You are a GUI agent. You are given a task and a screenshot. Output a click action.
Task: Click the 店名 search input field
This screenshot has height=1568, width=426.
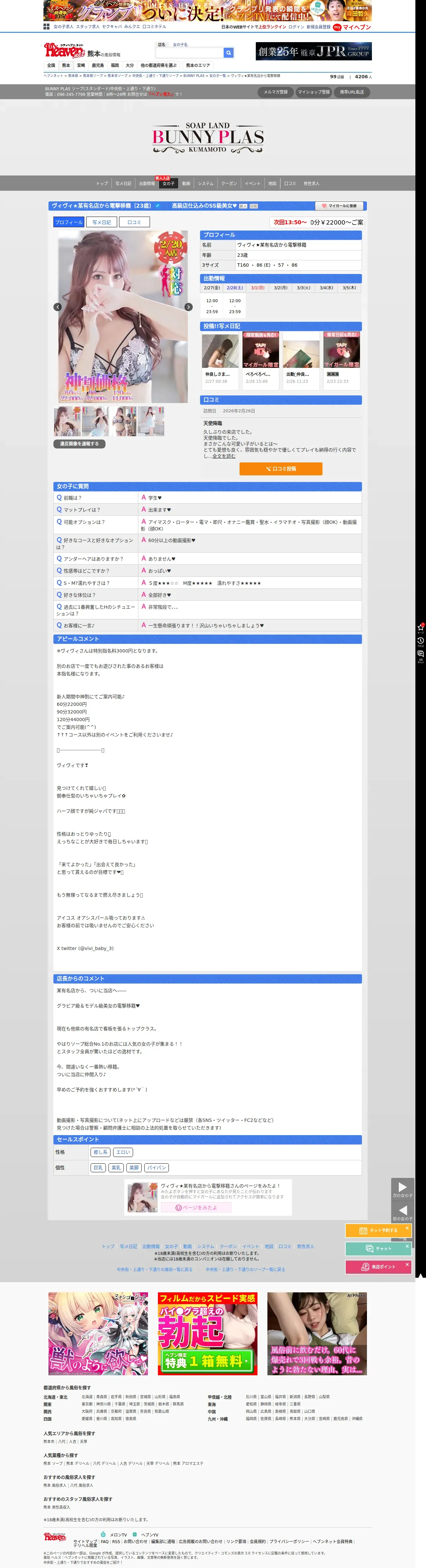point(190,53)
